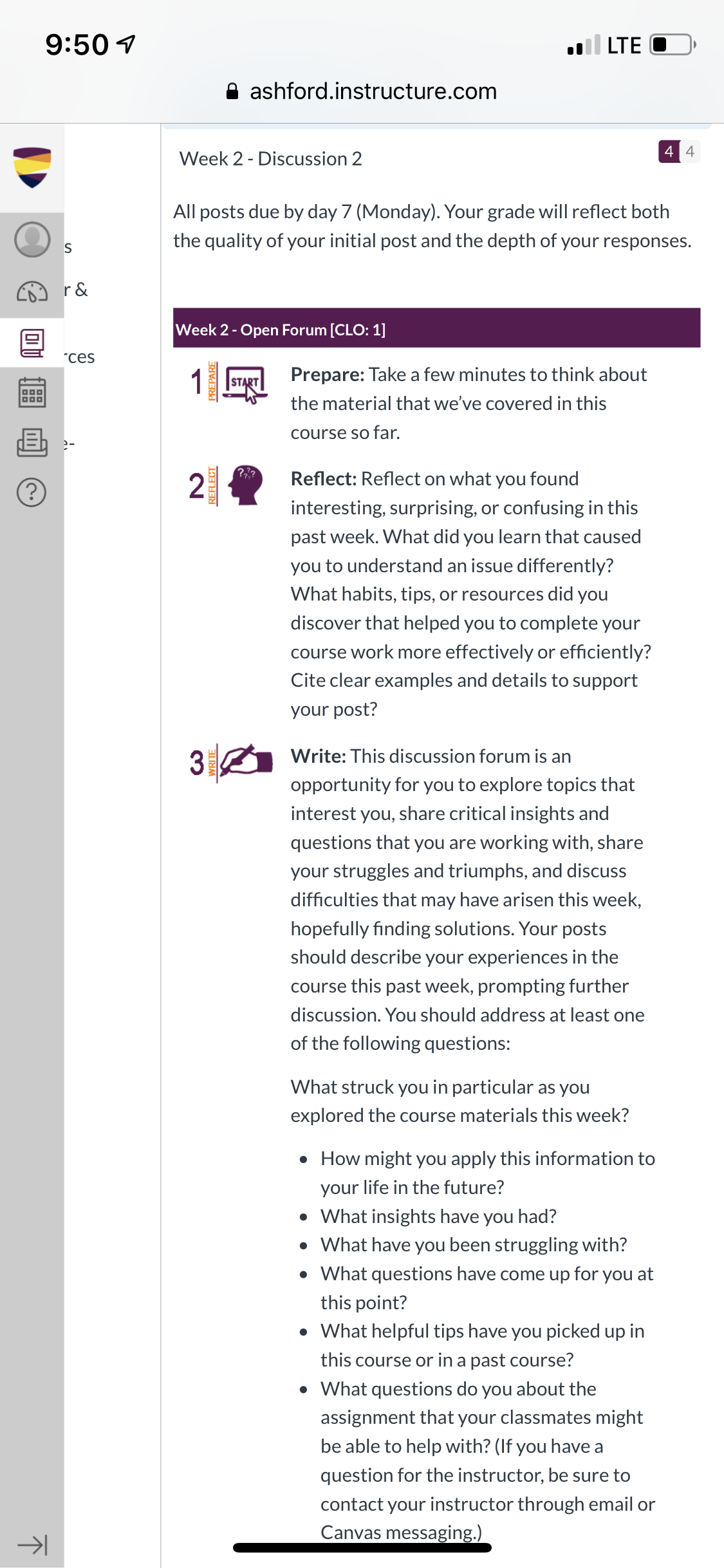Open the Help question mark icon
The image size is (724, 1568).
point(32,492)
